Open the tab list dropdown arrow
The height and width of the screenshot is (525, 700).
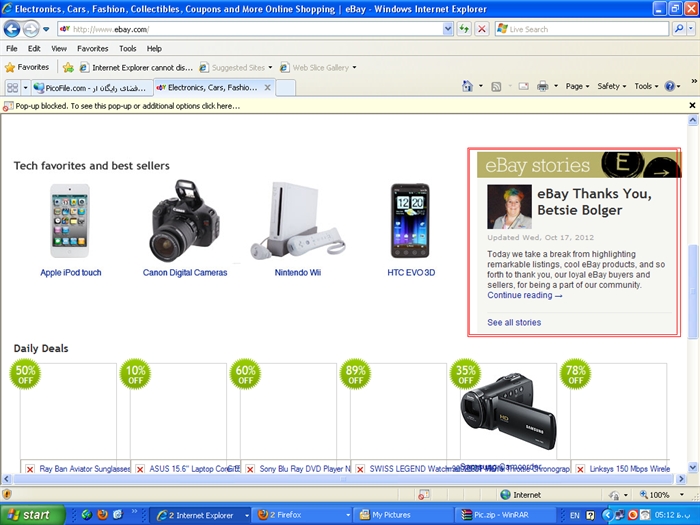[25, 88]
